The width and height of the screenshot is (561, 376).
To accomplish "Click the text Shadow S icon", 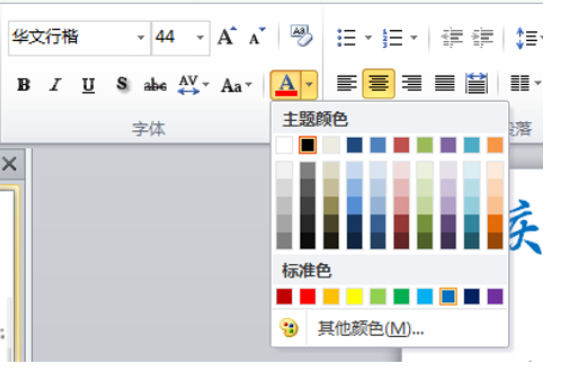I will pos(122,84).
